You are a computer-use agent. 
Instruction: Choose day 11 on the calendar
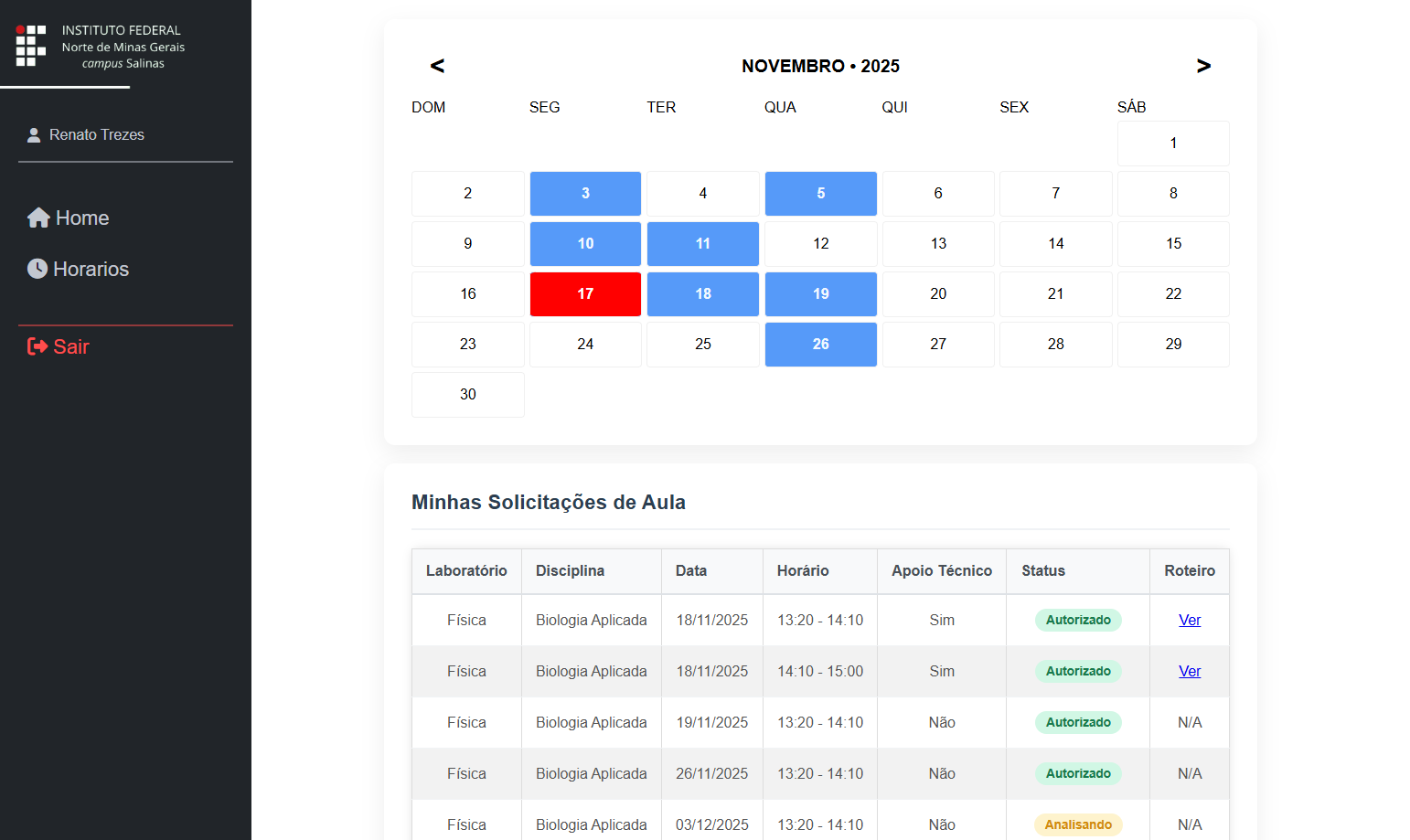click(702, 243)
